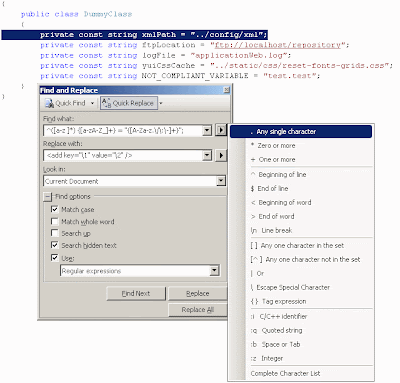
Task: Toggle the Match case checkbox
Action: [x=55, y=209]
